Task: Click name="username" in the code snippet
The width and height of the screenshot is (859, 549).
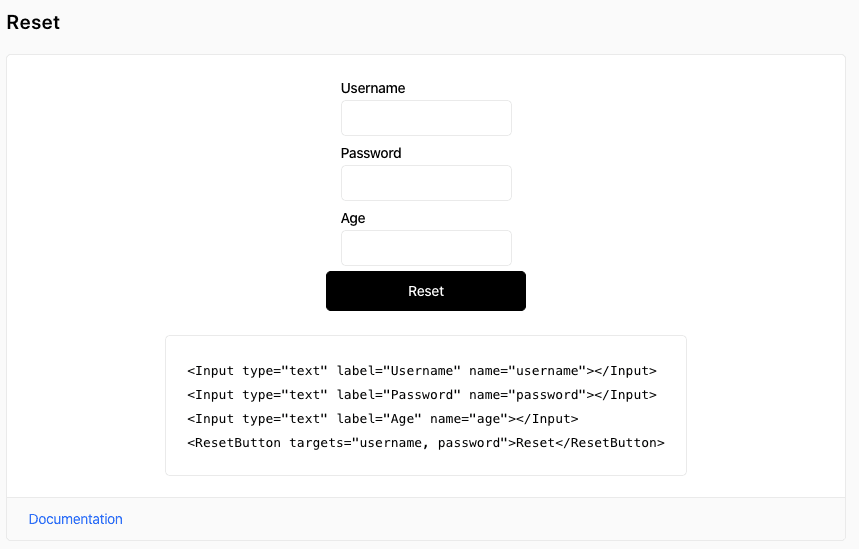Action: click(527, 371)
